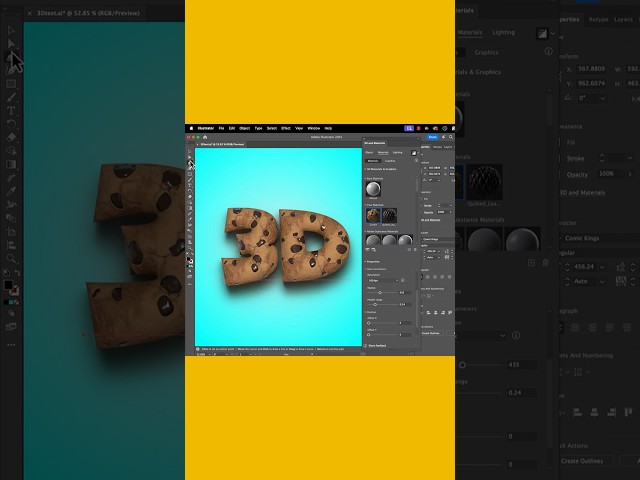
Task: Select Materials tab between Object and Lighting
Action: 383,153
